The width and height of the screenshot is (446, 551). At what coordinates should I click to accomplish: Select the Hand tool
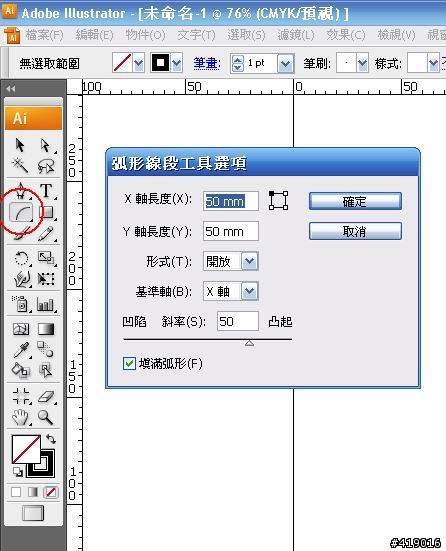pos(20,417)
